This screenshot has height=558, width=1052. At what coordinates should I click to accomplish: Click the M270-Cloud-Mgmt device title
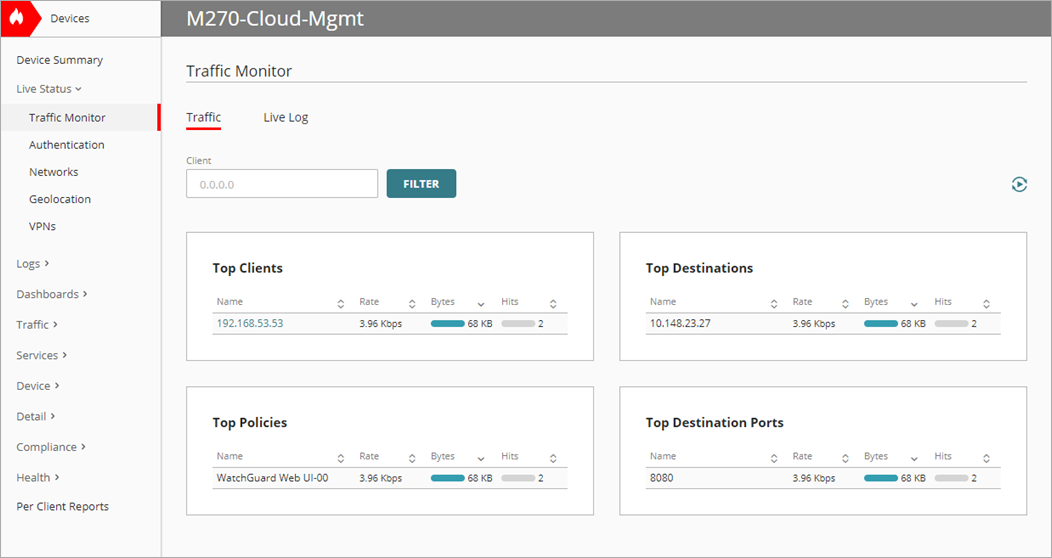coord(275,18)
